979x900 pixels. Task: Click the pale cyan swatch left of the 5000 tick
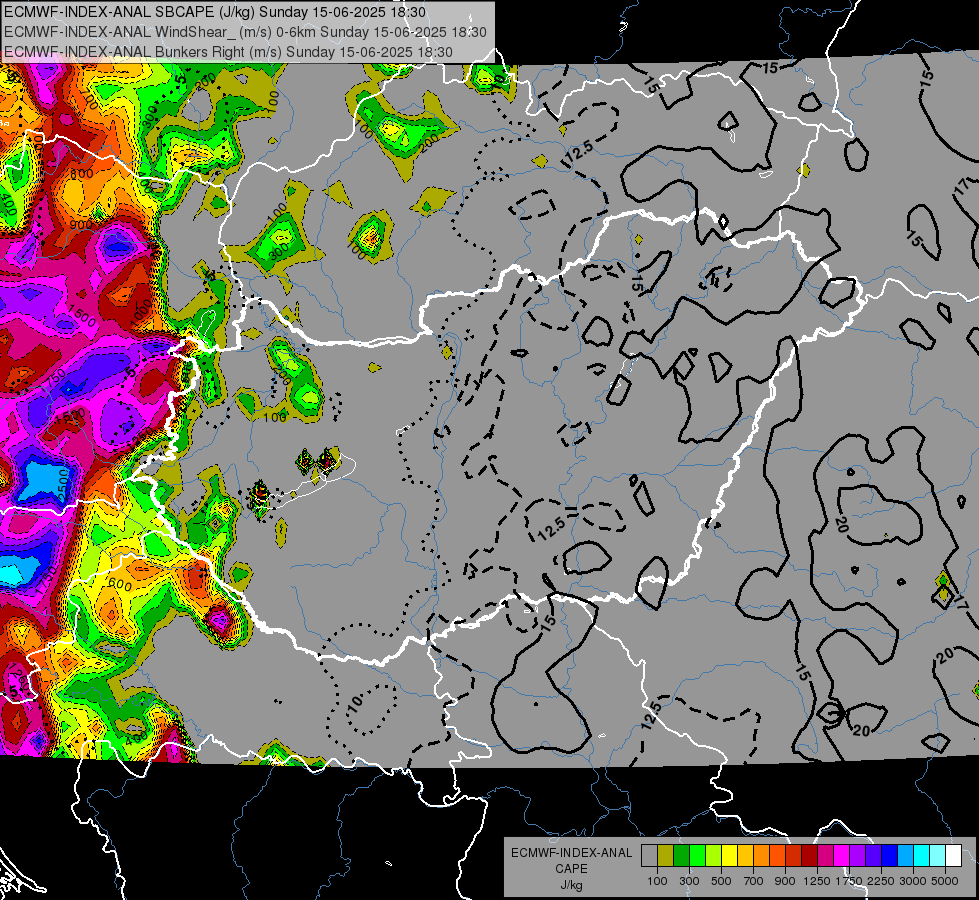938,856
